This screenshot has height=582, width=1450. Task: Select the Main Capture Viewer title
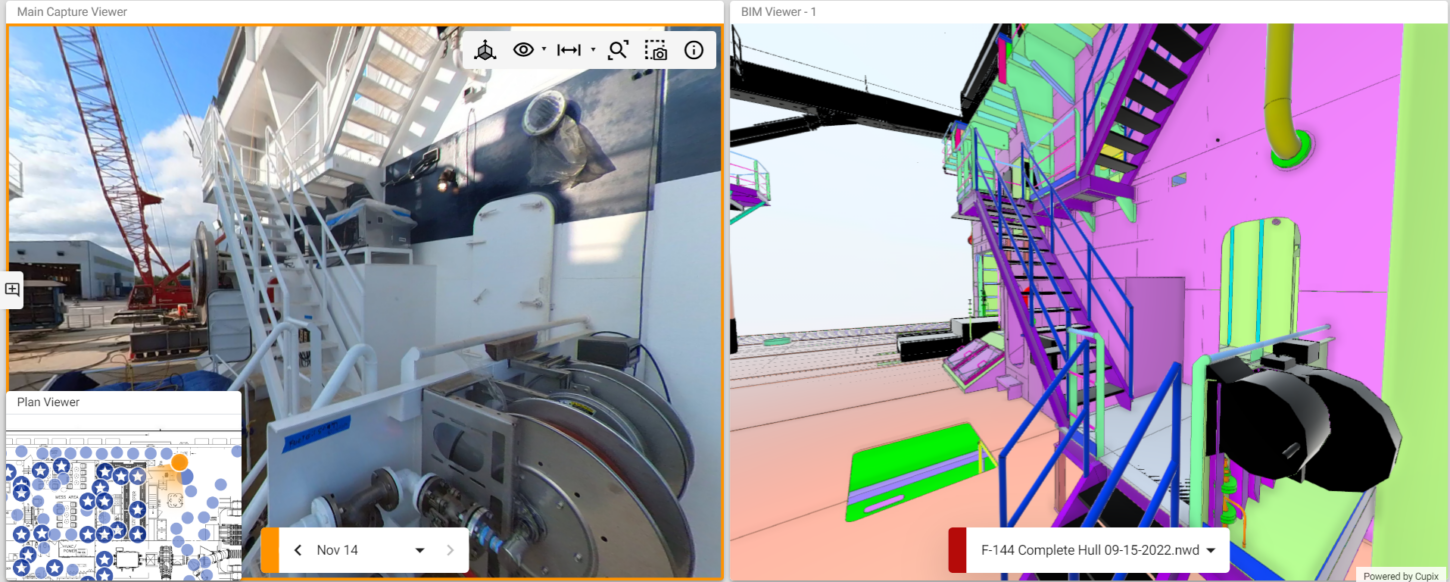72,12
